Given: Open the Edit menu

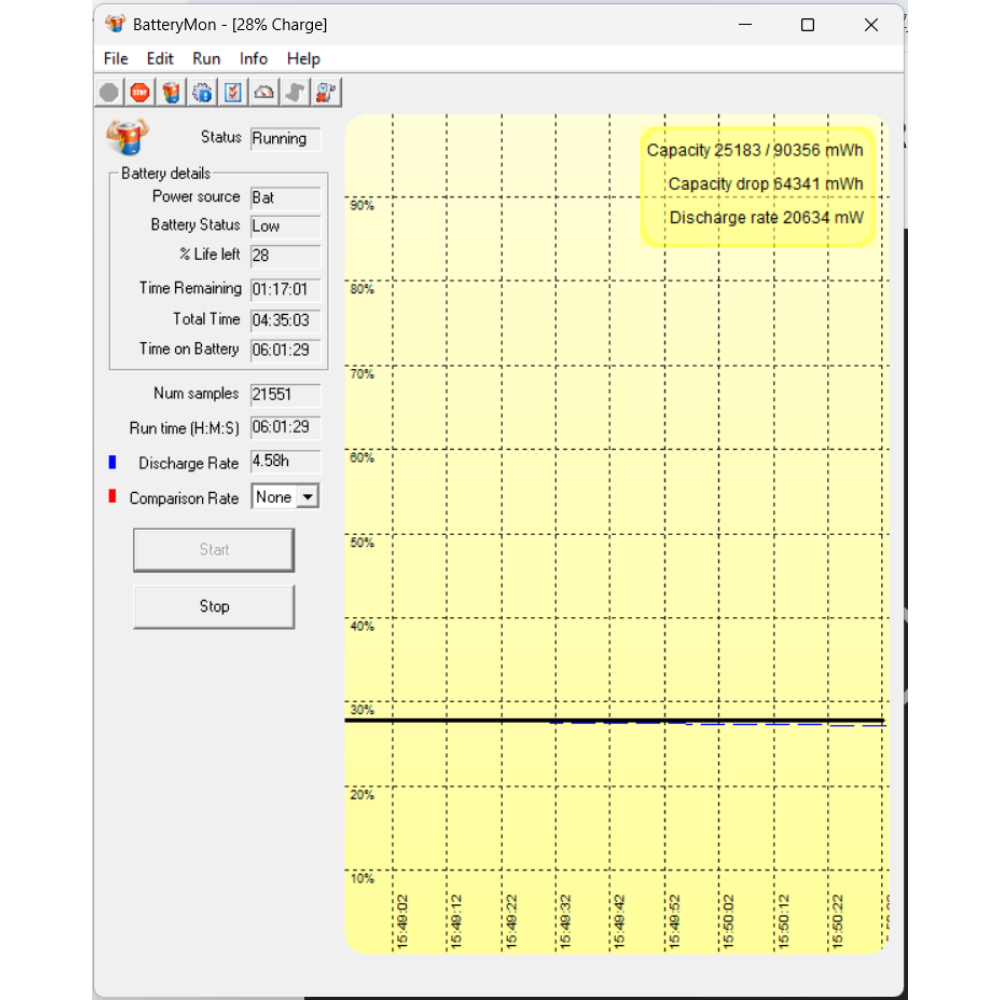Looking at the screenshot, I should 159,59.
